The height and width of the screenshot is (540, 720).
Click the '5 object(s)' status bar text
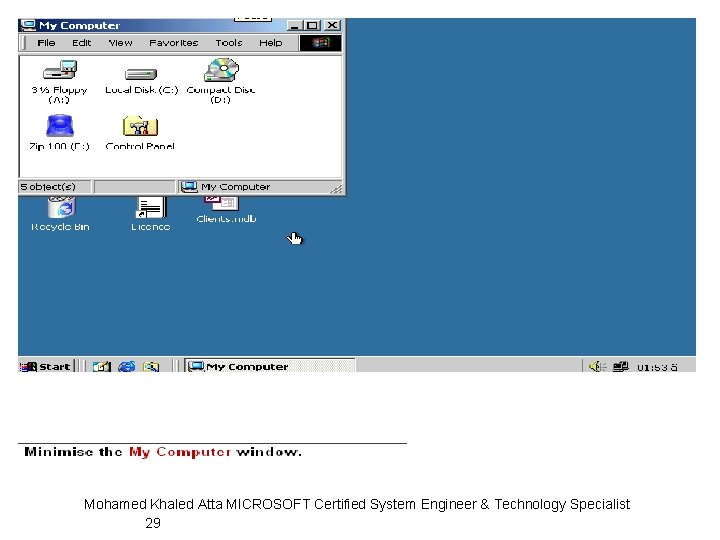pyautogui.click(x=48, y=187)
